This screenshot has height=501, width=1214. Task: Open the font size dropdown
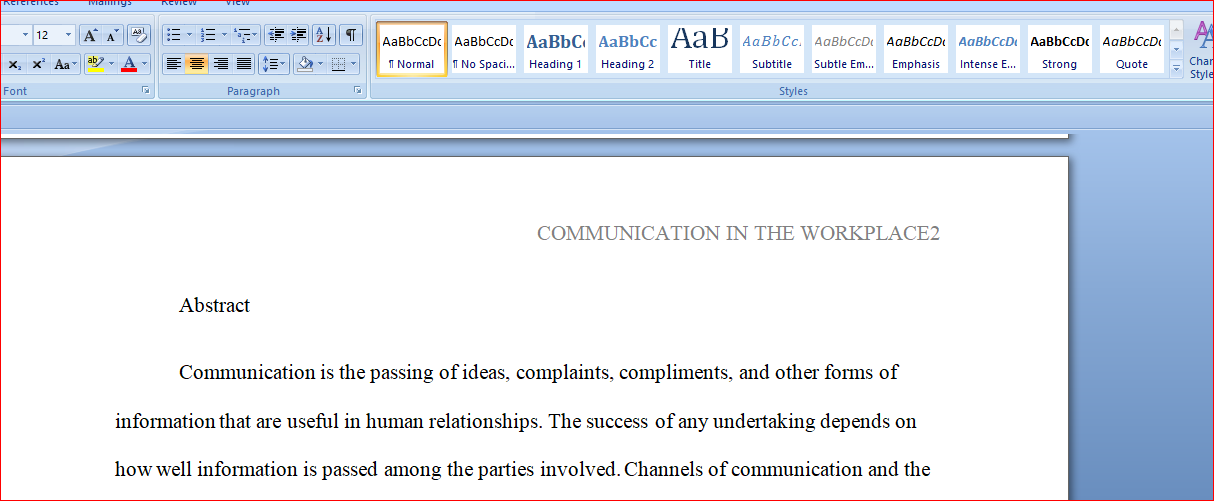point(68,35)
